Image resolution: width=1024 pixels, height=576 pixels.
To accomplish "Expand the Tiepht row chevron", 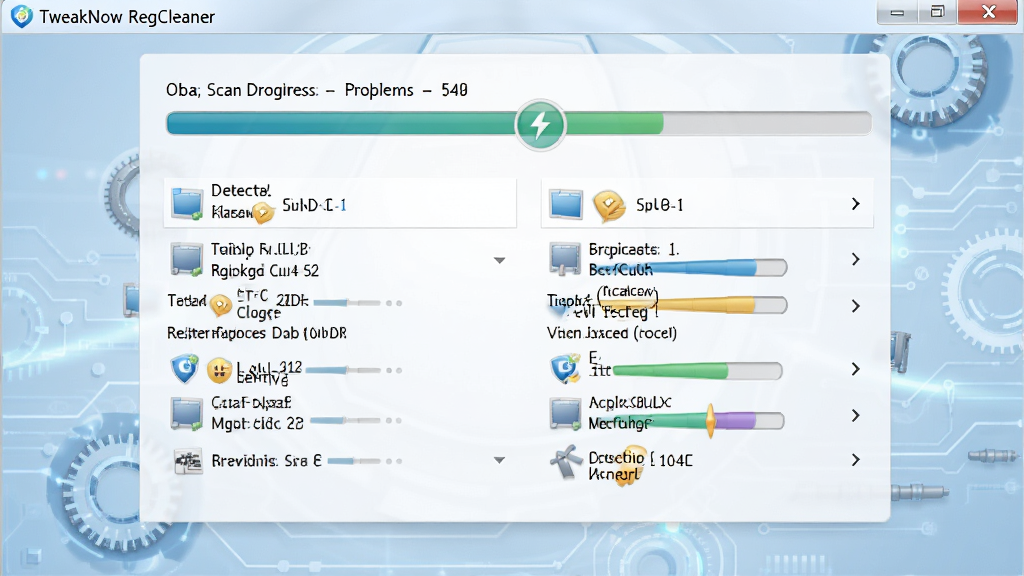I will point(856,306).
